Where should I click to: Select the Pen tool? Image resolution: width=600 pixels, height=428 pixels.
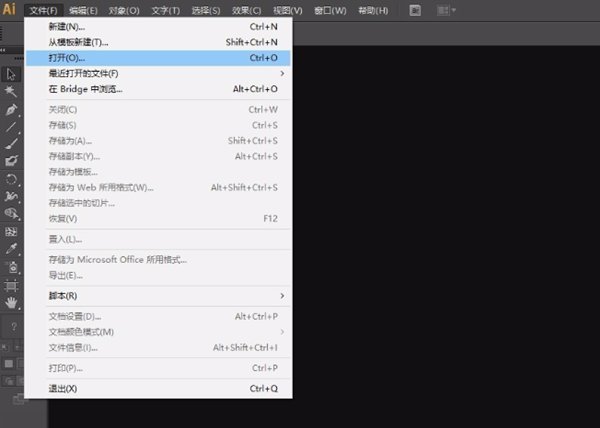click(x=11, y=109)
